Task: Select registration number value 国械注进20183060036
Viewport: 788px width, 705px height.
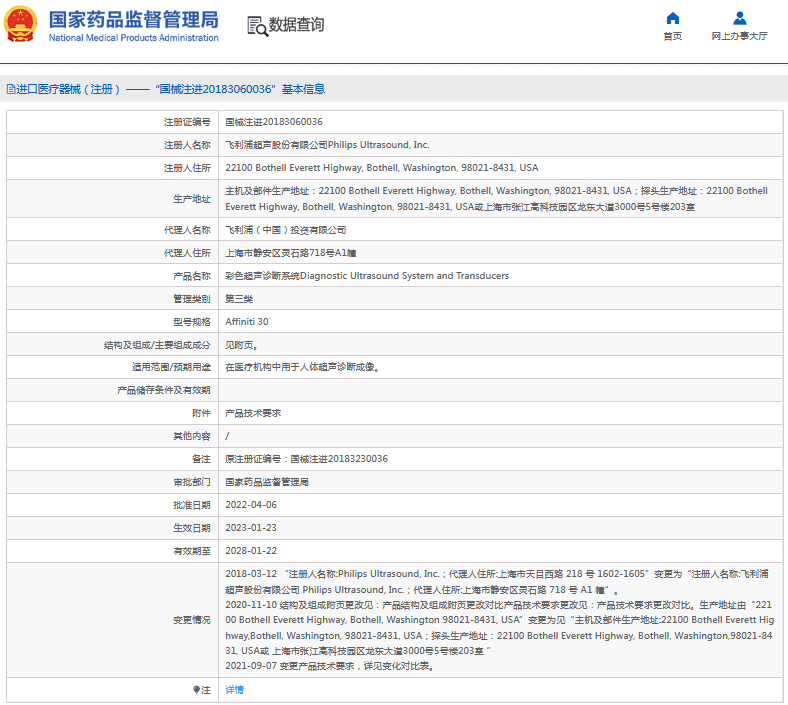Action: [x=274, y=122]
